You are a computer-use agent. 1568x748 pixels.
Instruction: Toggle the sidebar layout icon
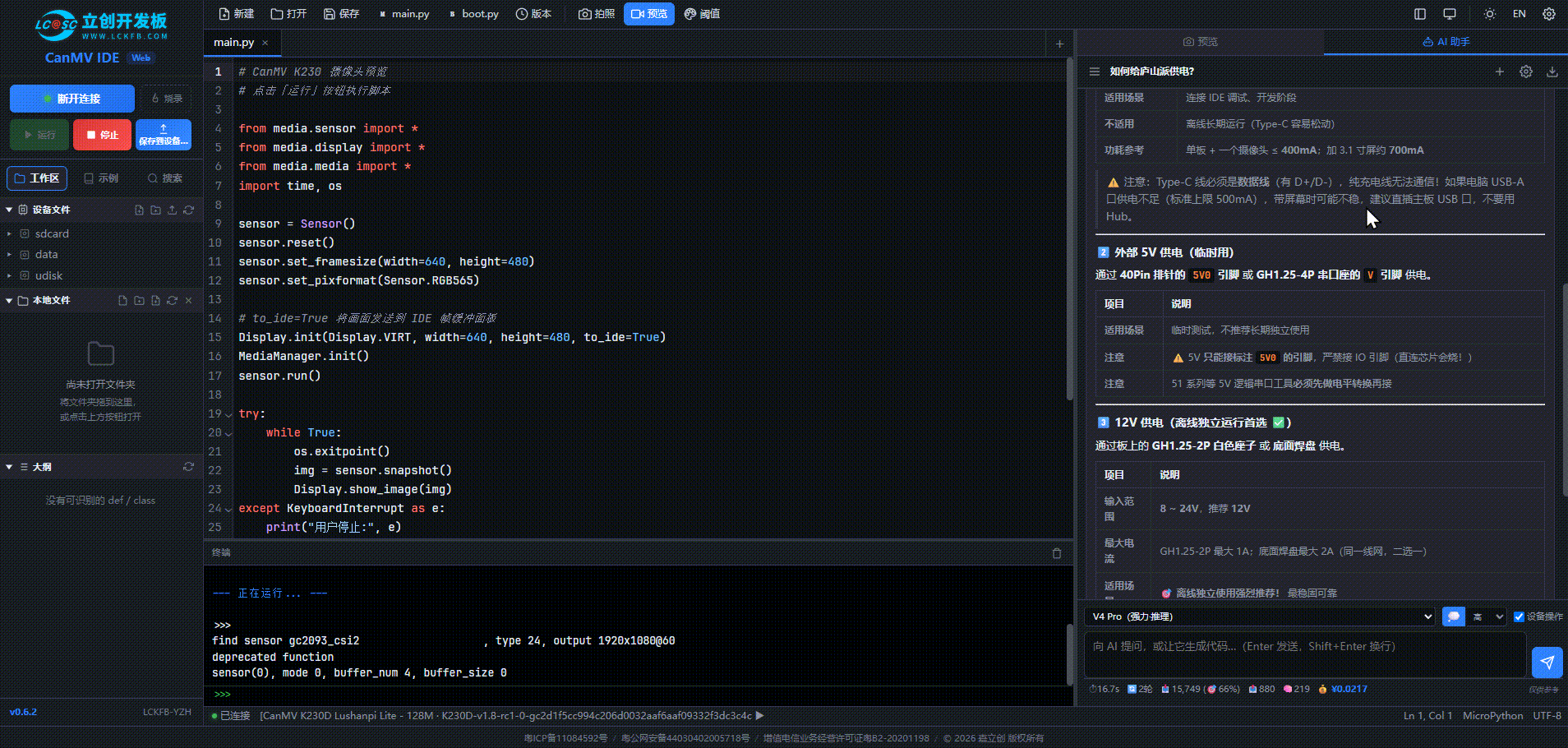tap(1420, 14)
